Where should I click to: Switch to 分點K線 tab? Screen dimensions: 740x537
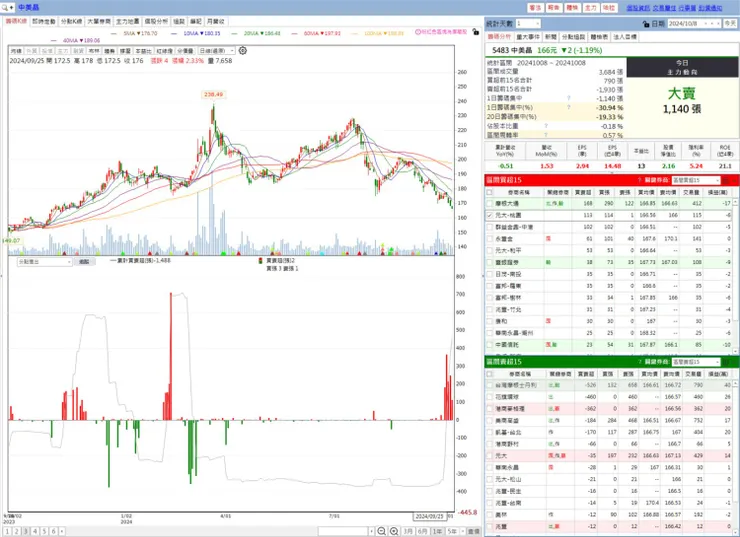pos(72,21)
